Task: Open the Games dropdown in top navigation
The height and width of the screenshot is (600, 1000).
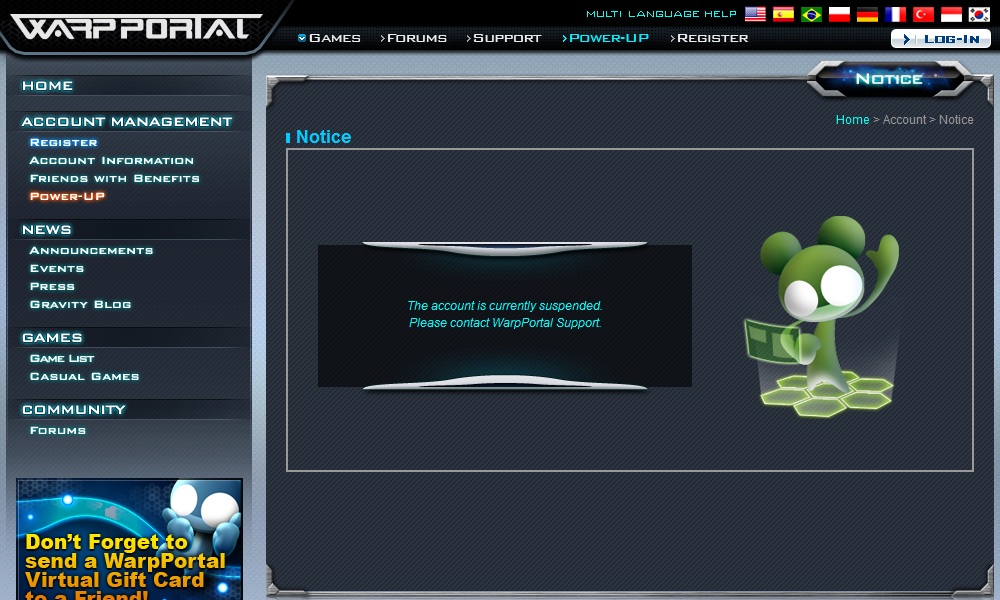Action: [329, 38]
